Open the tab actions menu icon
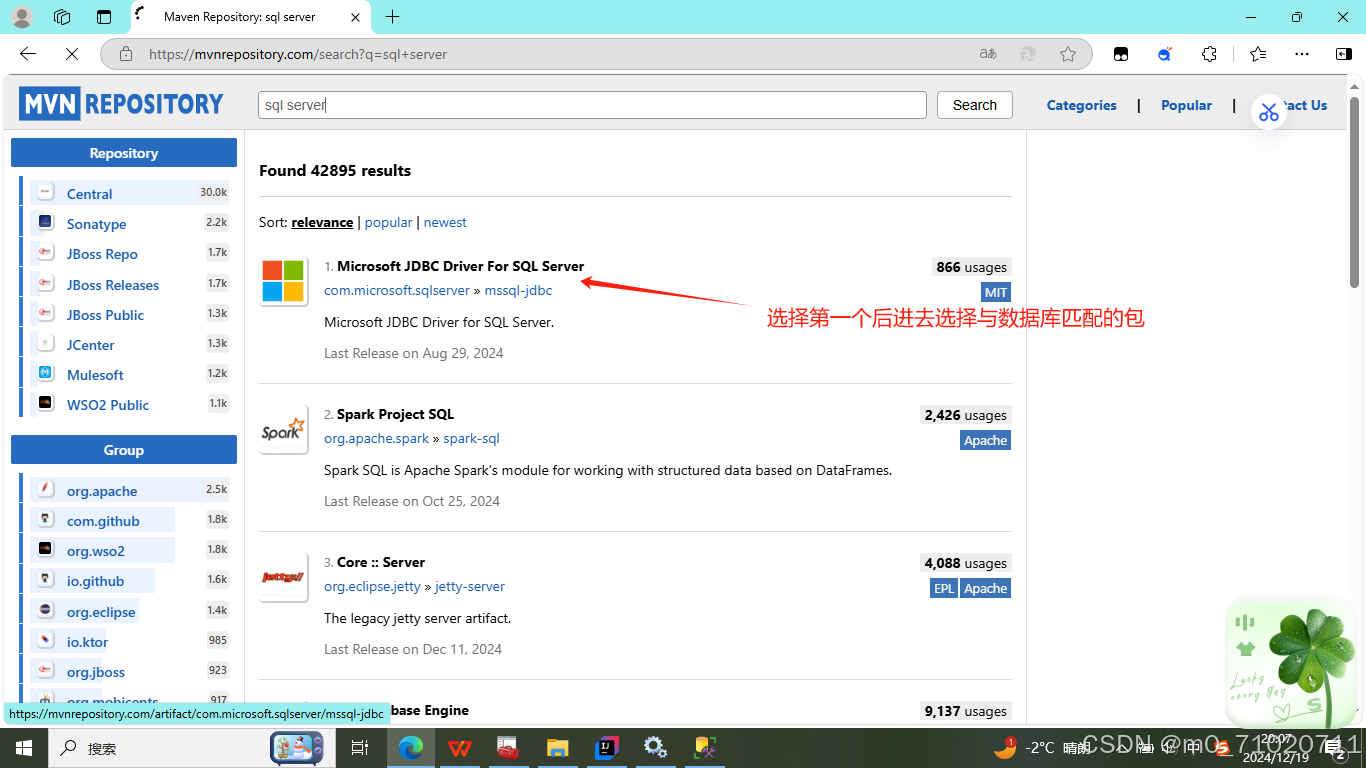The image size is (1366, 768). point(104,17)
